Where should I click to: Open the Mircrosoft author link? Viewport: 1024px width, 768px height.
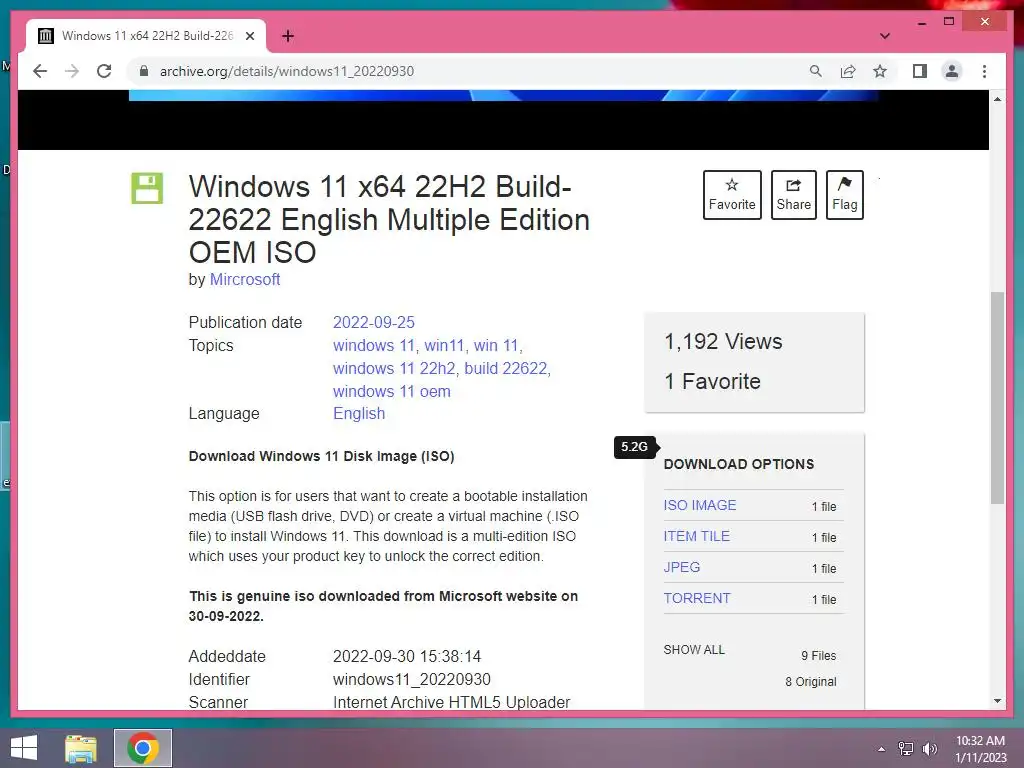tap(245, 280)
